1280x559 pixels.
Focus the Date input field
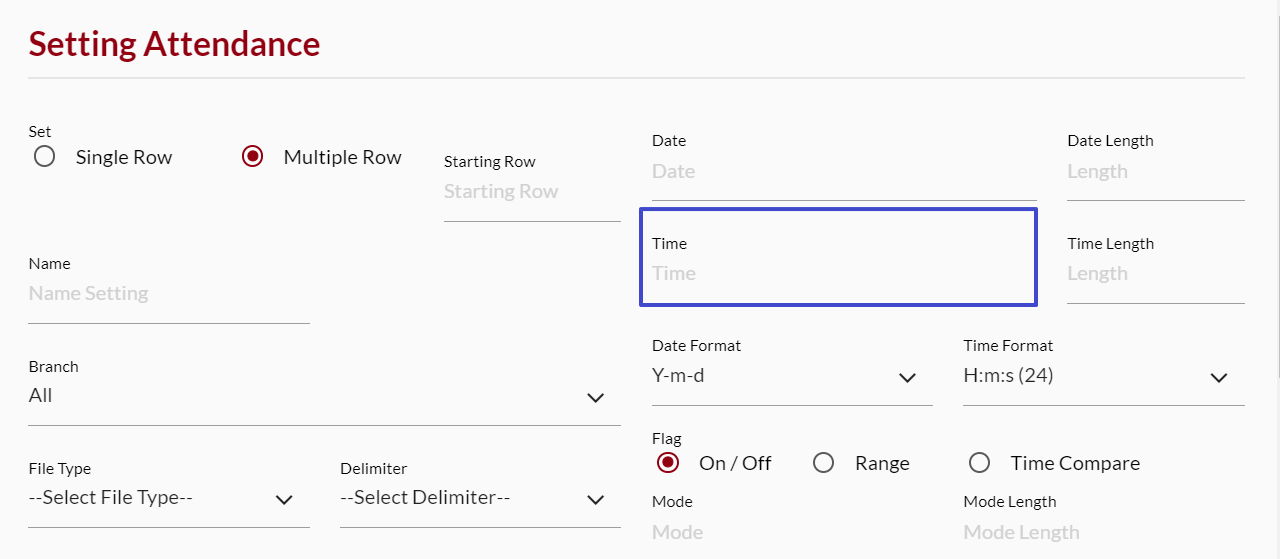[x=844, y=172]
